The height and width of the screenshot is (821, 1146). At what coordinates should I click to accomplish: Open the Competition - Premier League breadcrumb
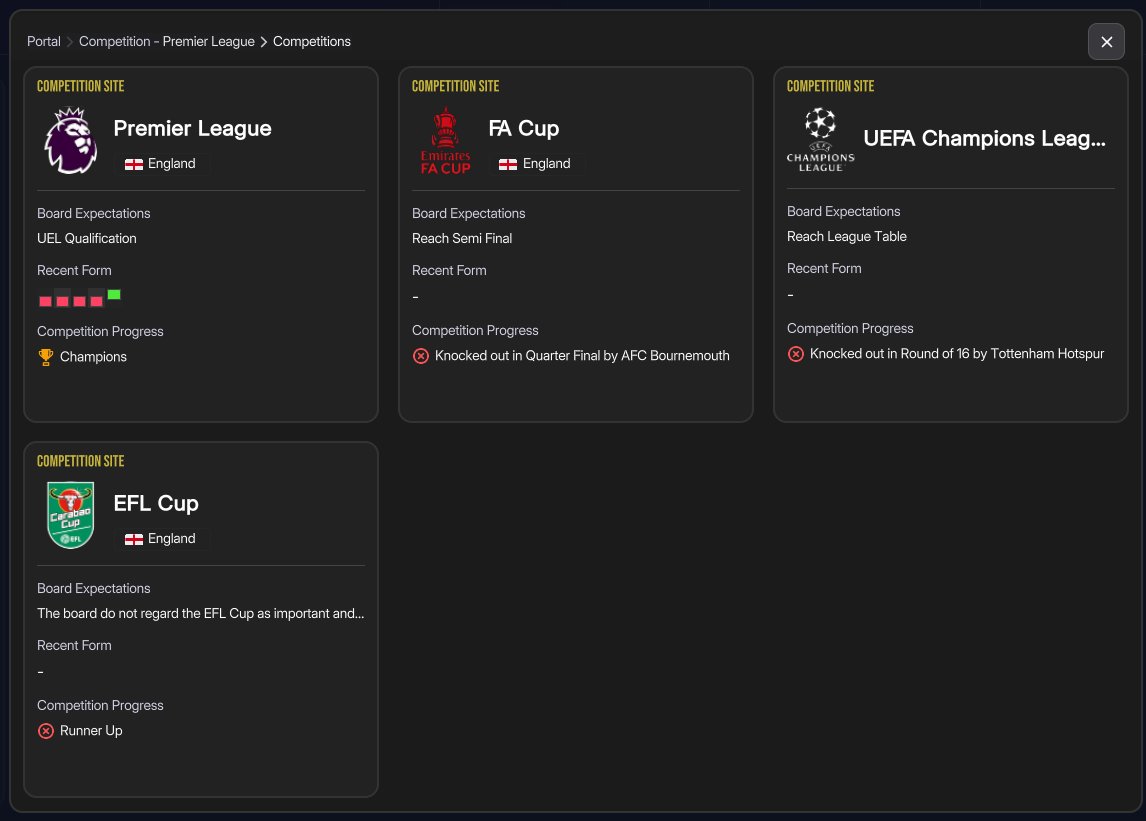166,42
